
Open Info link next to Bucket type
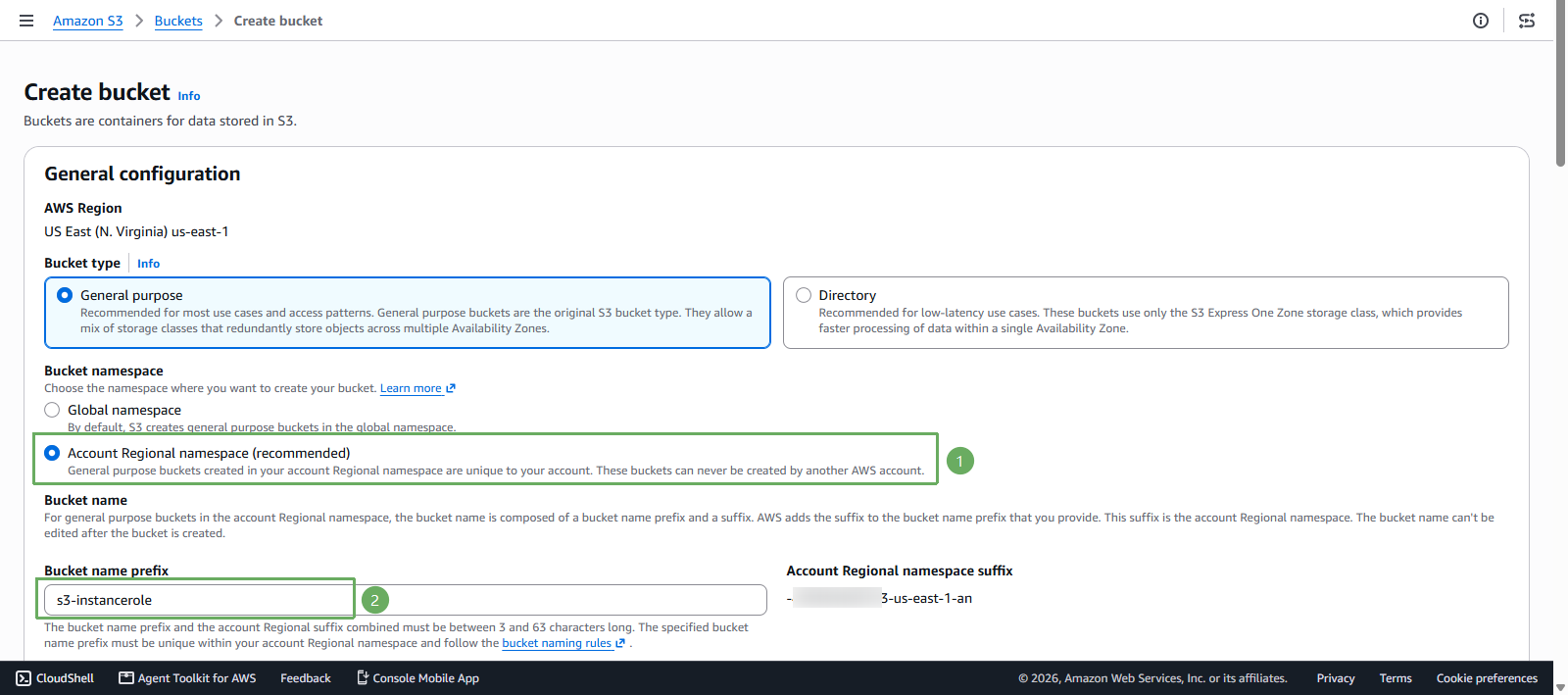(149, 264)
